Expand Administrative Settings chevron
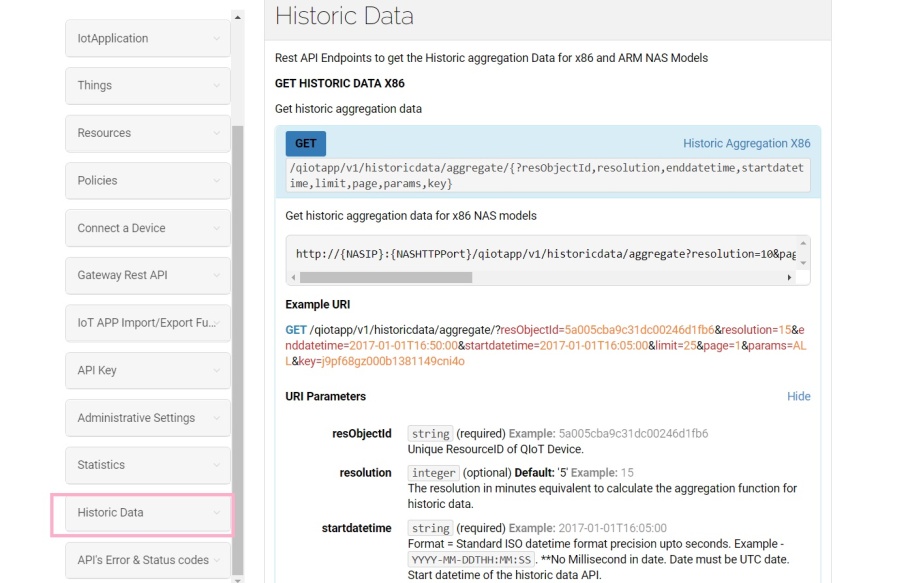Screen dimensions: 908x583 [216, 418]
